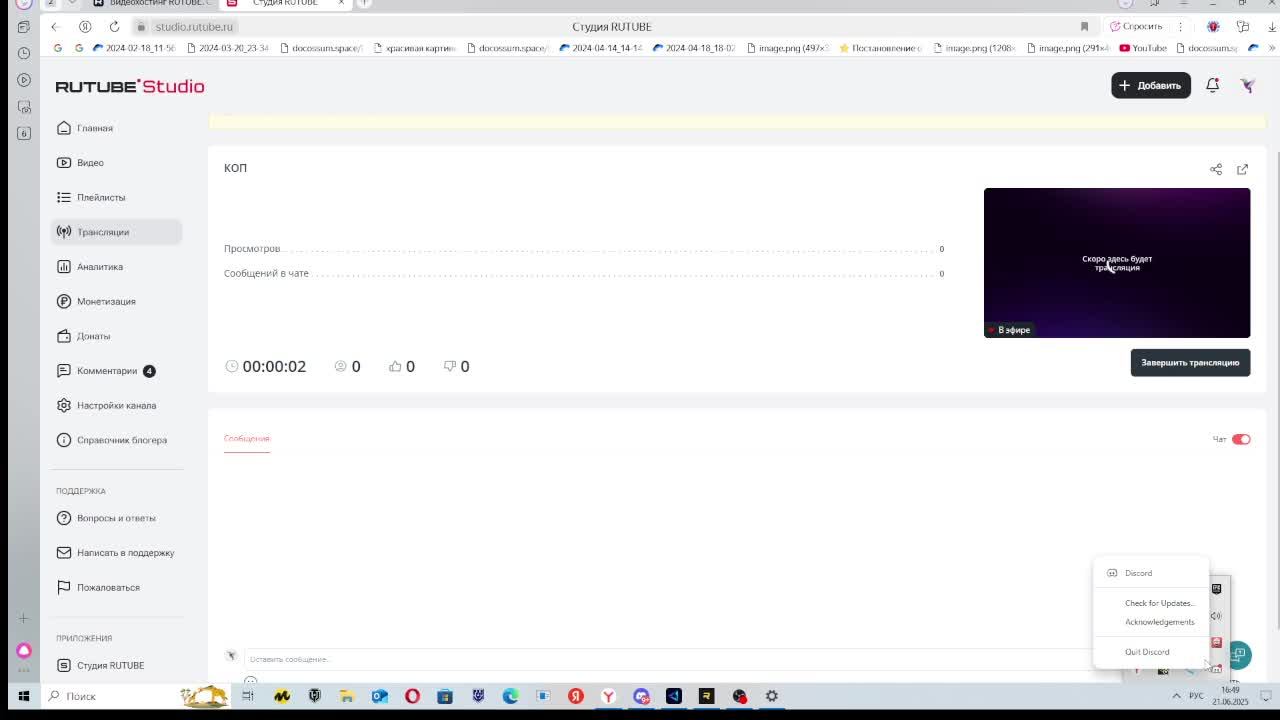The image size is (1280, 720).
Task: Open the Outlook taskbar icon
Action: [x=380, y=696]
